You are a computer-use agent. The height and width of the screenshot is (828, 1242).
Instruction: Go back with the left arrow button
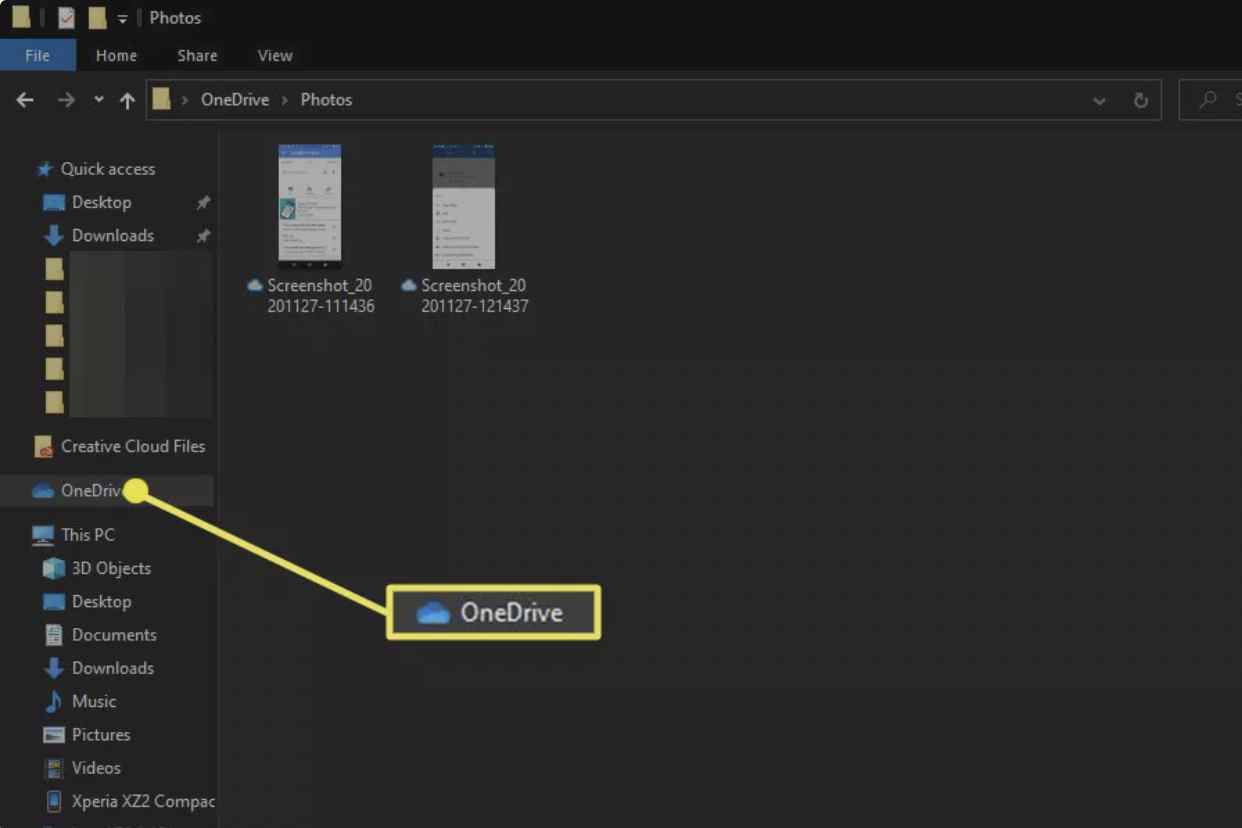coord(25,100)
